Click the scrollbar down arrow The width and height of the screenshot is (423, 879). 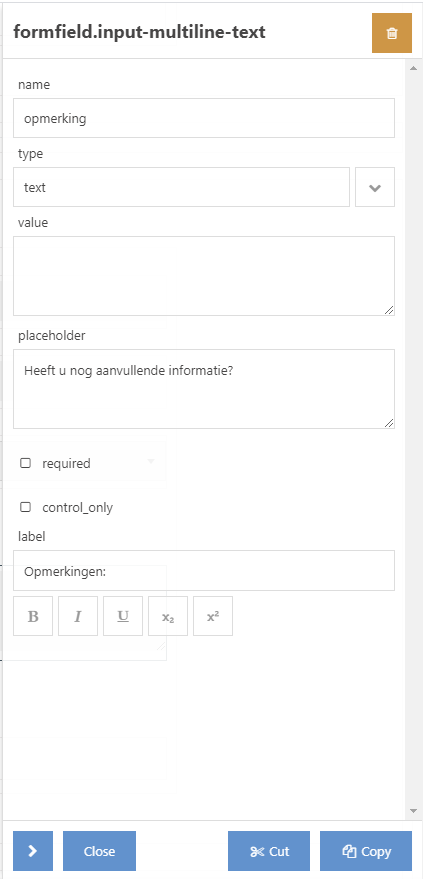click(x=413, y=811)
